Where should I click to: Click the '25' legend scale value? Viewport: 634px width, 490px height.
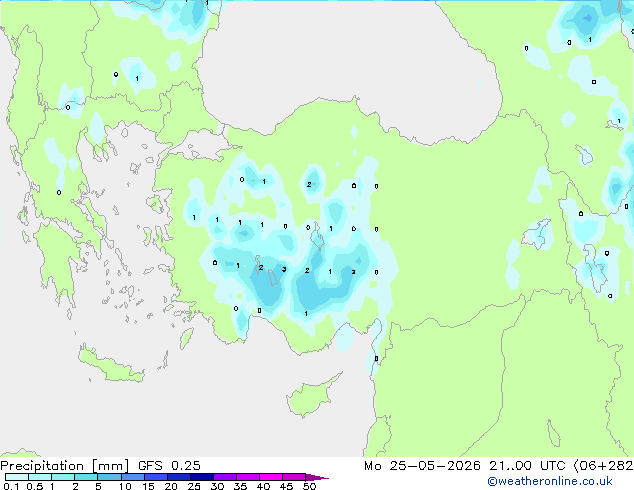[194, 486]
